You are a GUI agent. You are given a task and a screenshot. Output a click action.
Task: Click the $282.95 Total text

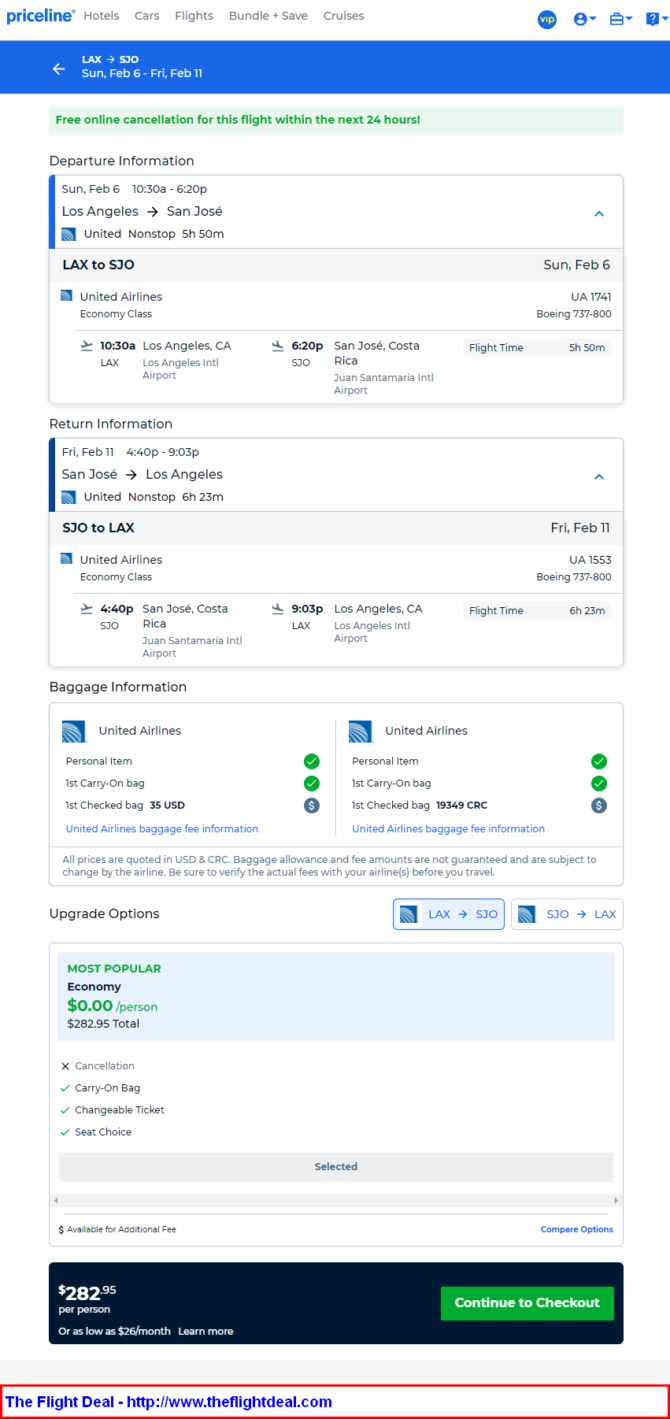(x=103, y=1024)
